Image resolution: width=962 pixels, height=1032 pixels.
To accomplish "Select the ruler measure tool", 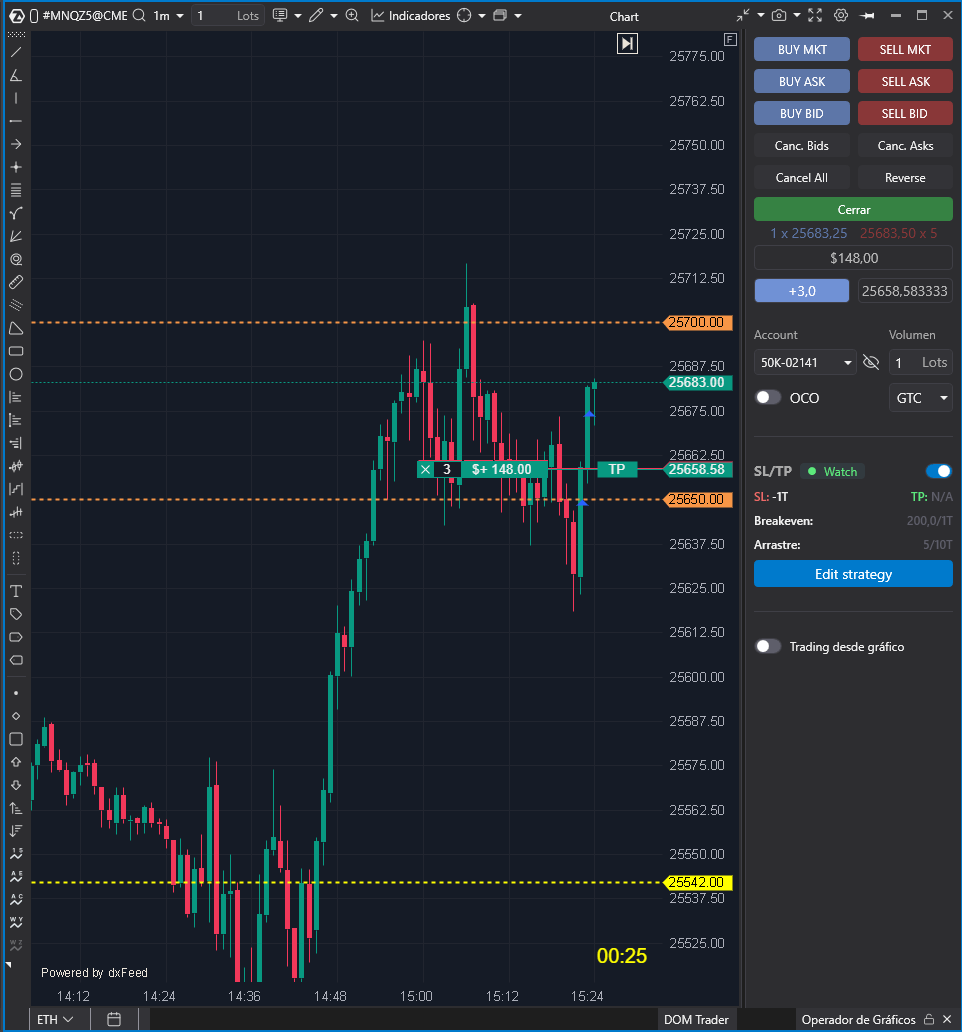I will coord(16,282).
